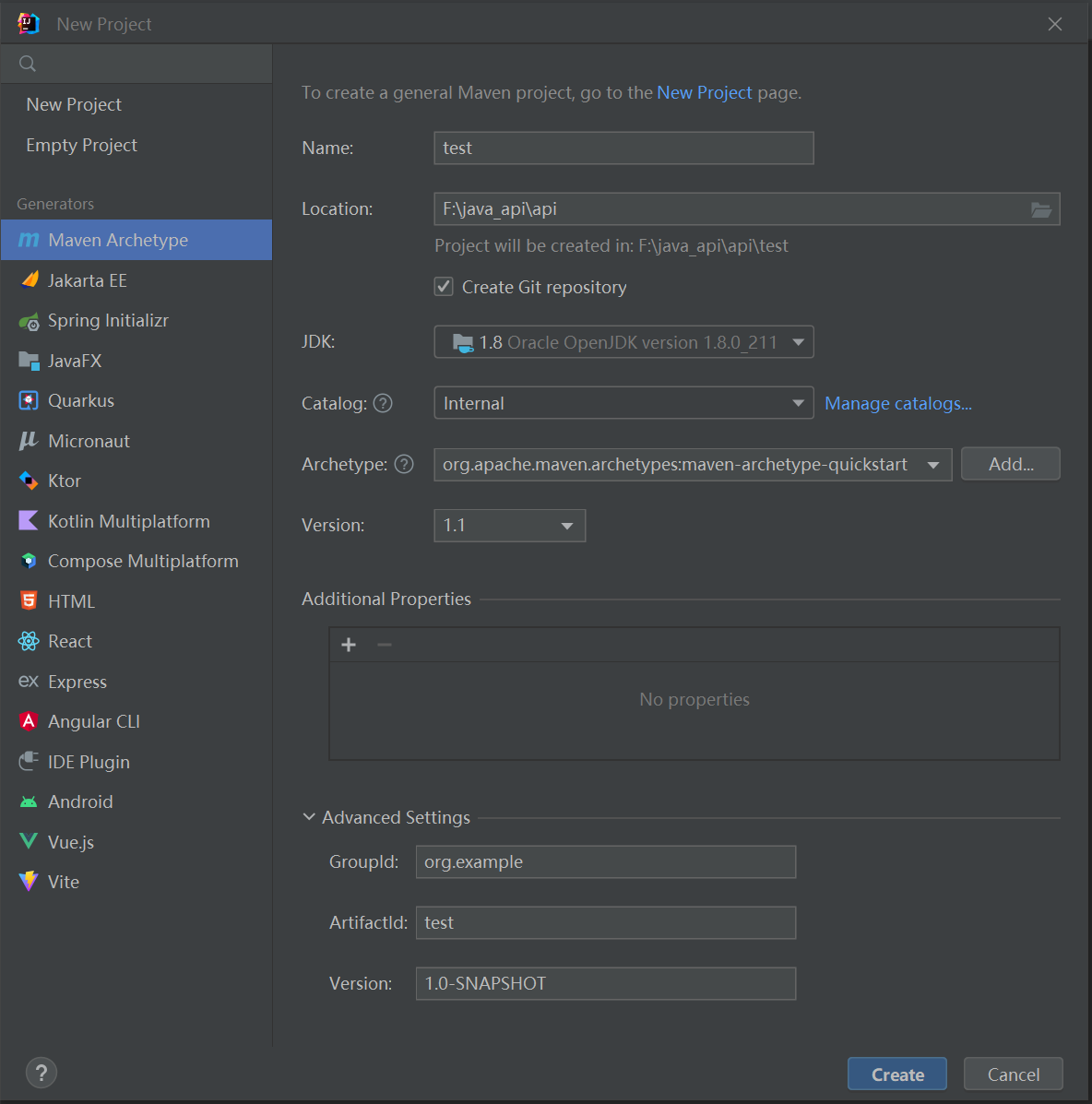Select the Spring Initializr generator
The width and height of the screenshot is (1092, 1104).
point(136,321)
